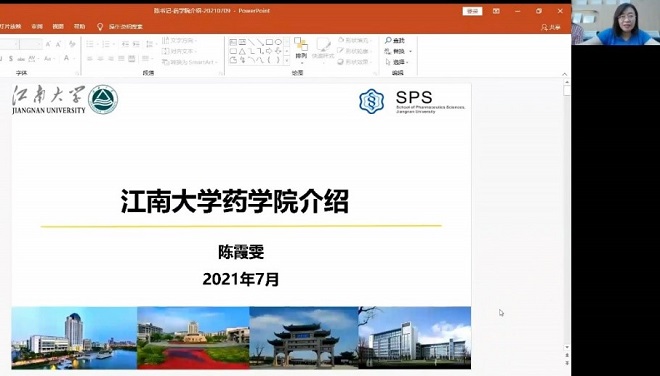Click the text shadow S button
The width and height of the screenshot is (660, 376).
11,59
